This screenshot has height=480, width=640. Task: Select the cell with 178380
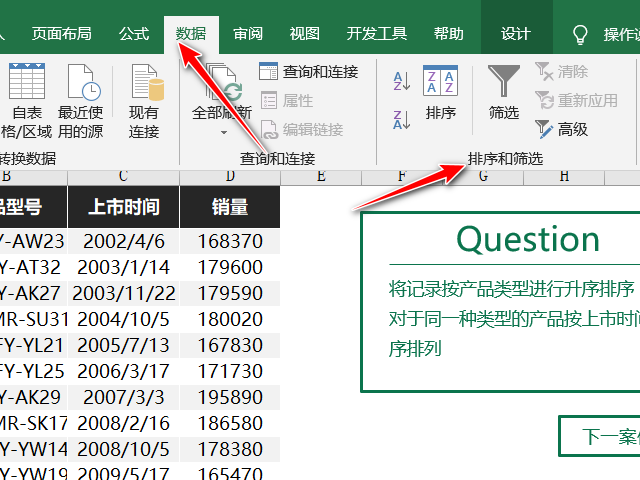click(x=230, y=449)
